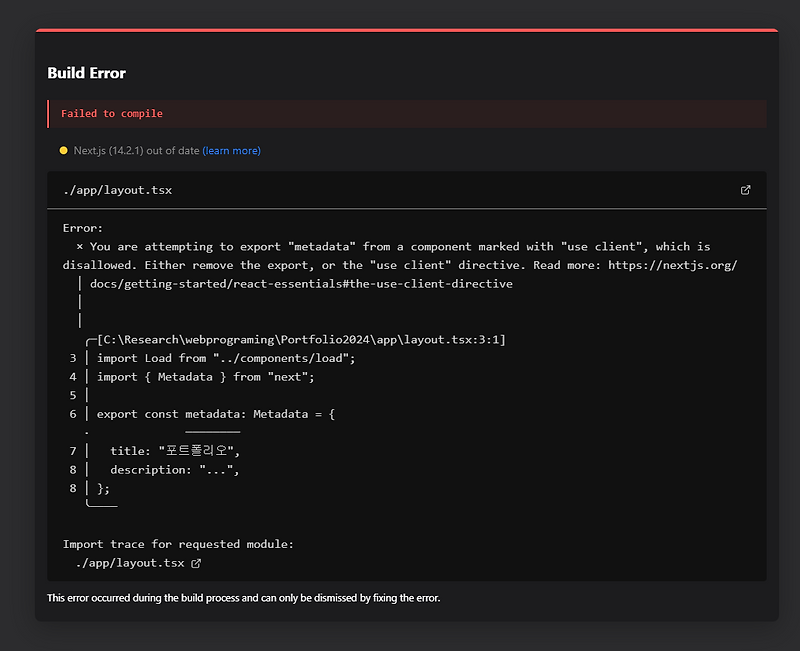Click the "export const metadata" code line
This screenshot has width=800, height=651.
(x=216, y=414)
